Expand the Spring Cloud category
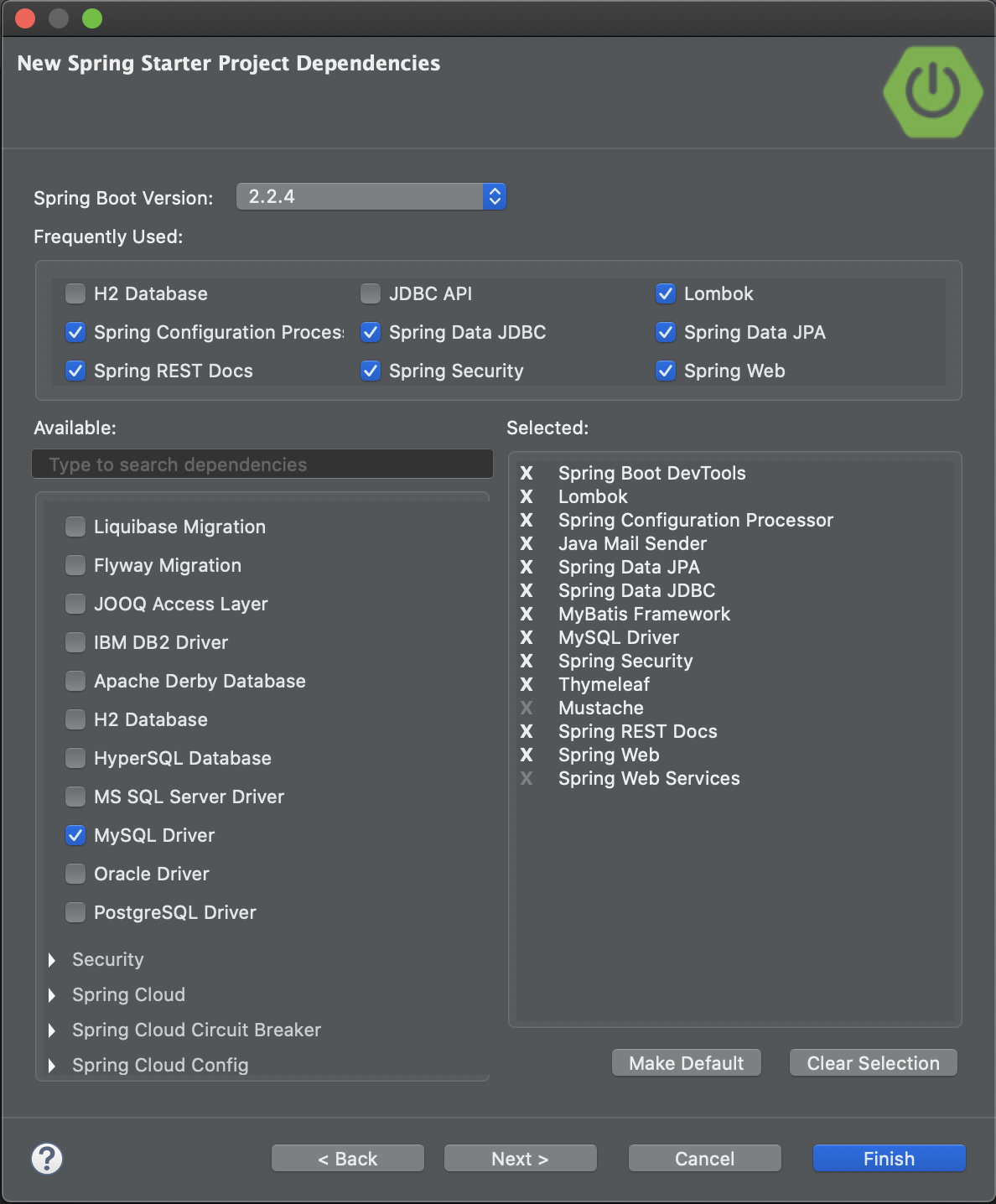The width and height of the screenshot is (996, 1204). [x=52, y=995]
